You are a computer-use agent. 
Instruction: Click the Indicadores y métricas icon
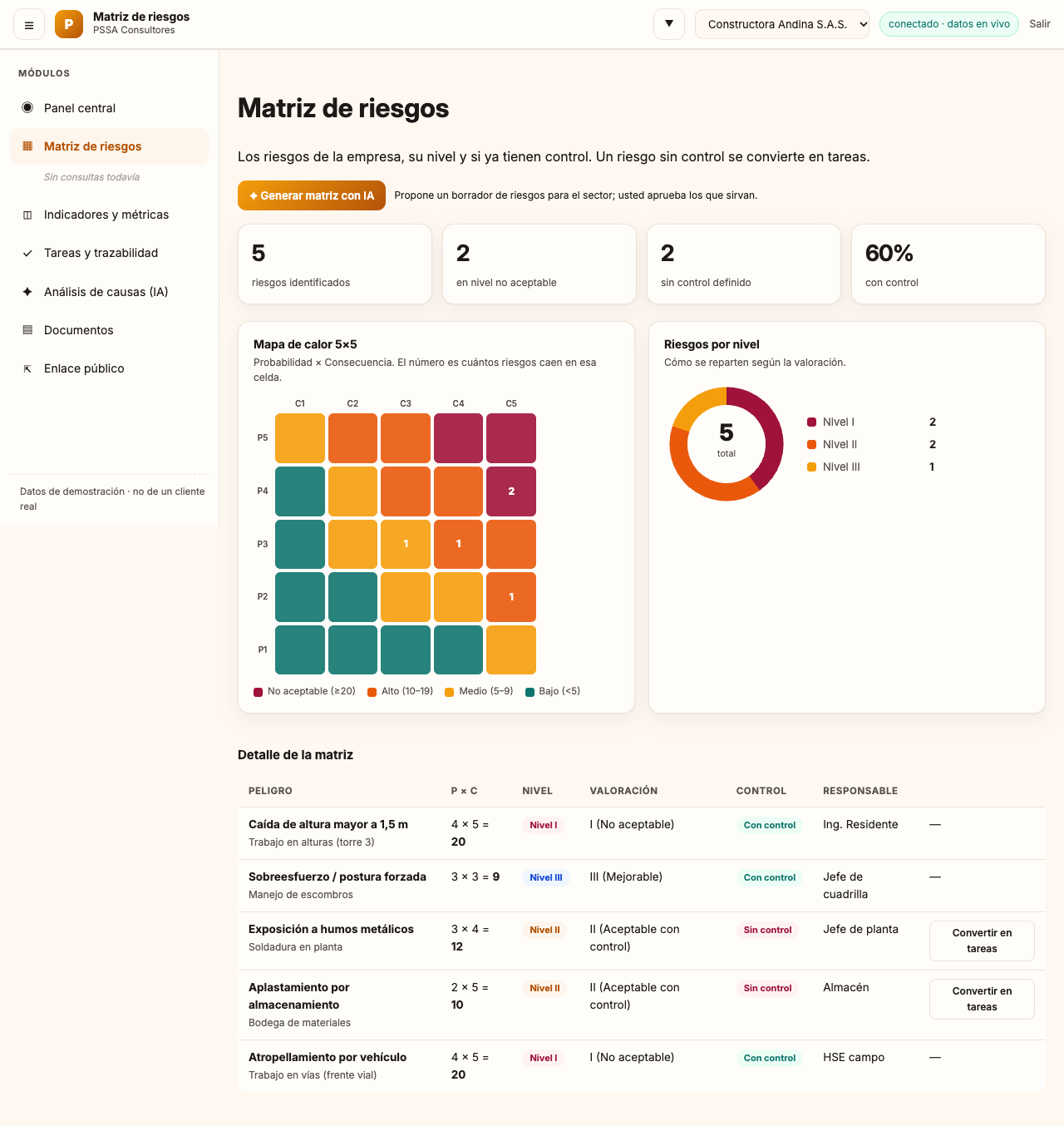tap(27, 215)
